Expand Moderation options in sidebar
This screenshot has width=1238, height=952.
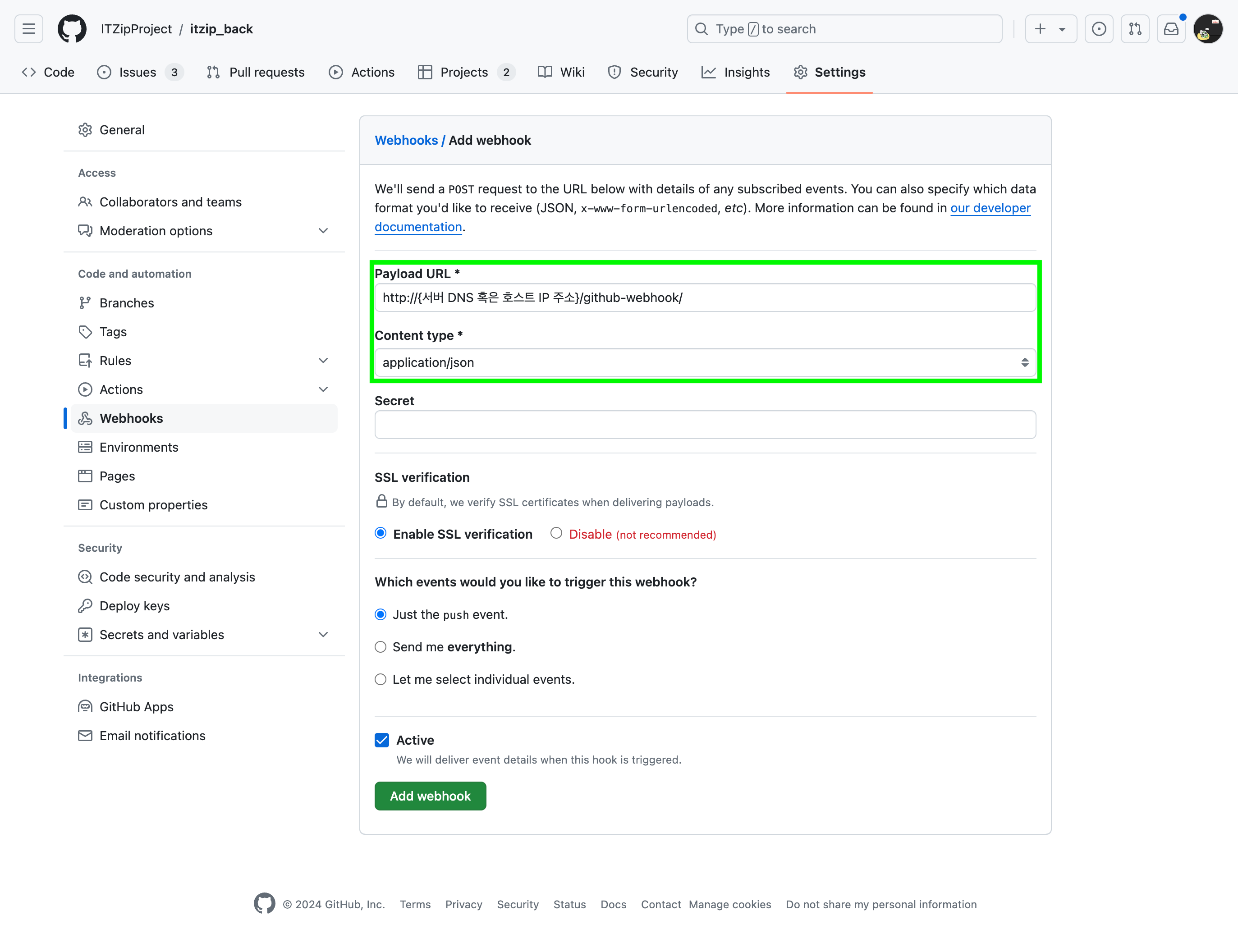click(323, 231)
